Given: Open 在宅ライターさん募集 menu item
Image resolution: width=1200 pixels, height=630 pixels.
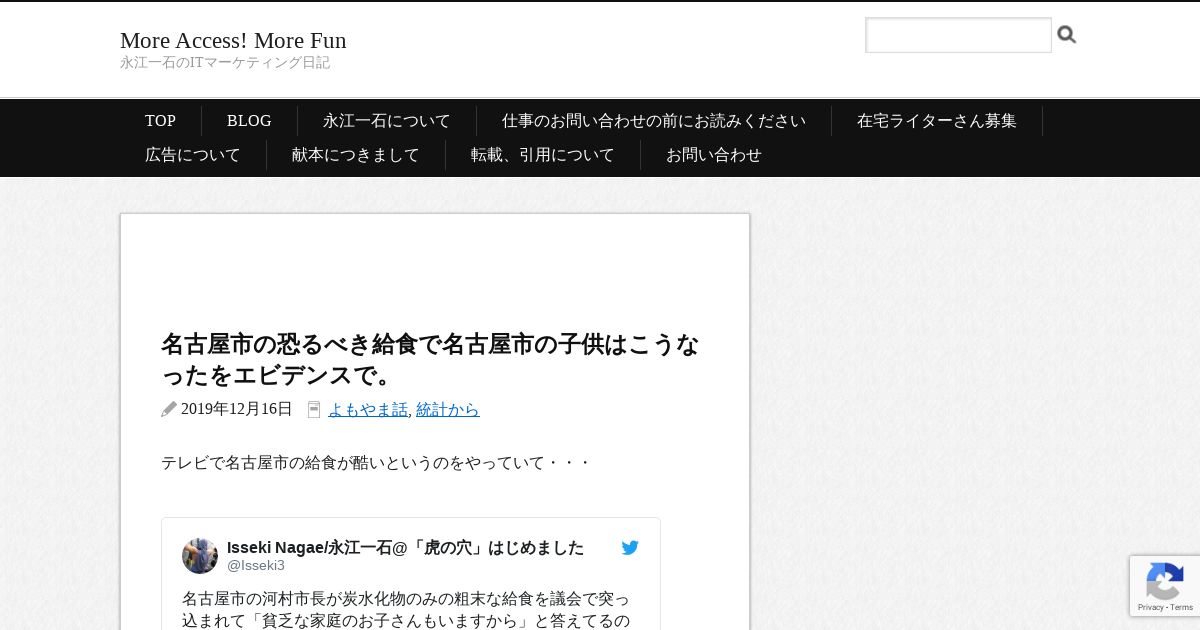Looking at the screenshot, I should coord(937,121).
